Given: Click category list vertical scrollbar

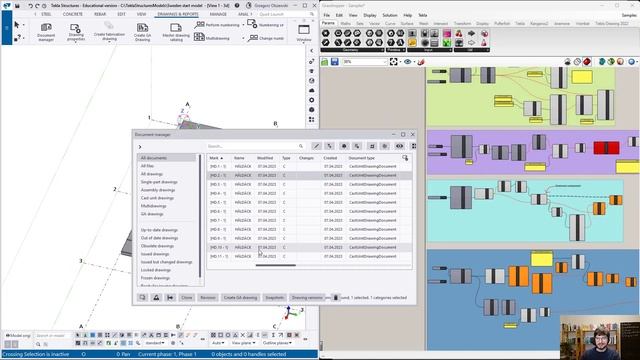Looking at the screenshot, I should 200,216.
